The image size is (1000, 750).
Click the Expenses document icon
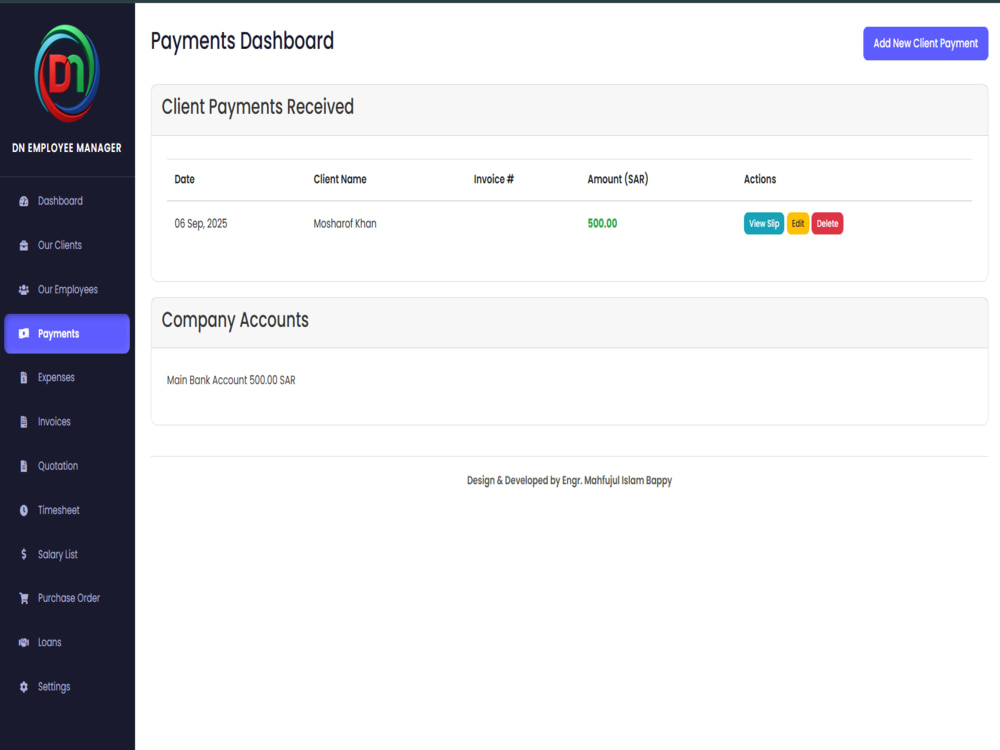[24, 378]
